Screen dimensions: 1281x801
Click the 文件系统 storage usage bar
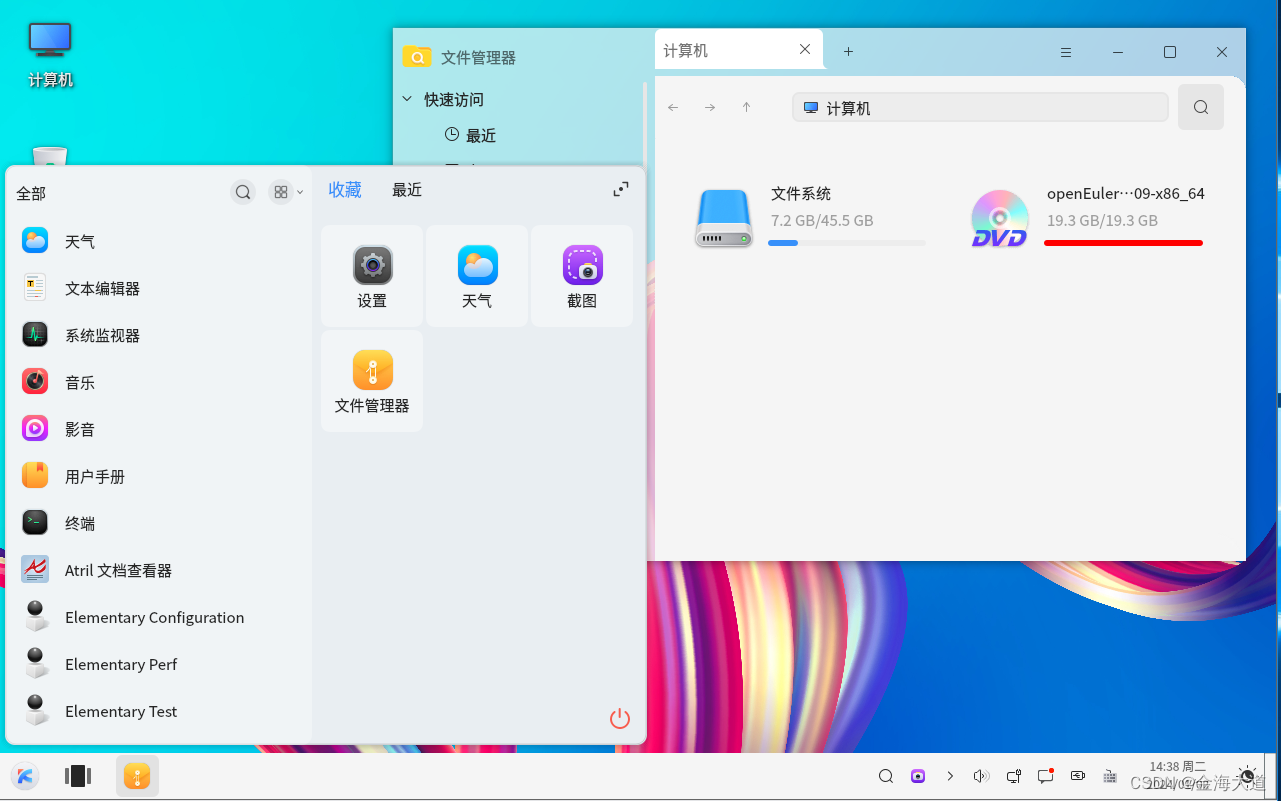pos(846,242)
